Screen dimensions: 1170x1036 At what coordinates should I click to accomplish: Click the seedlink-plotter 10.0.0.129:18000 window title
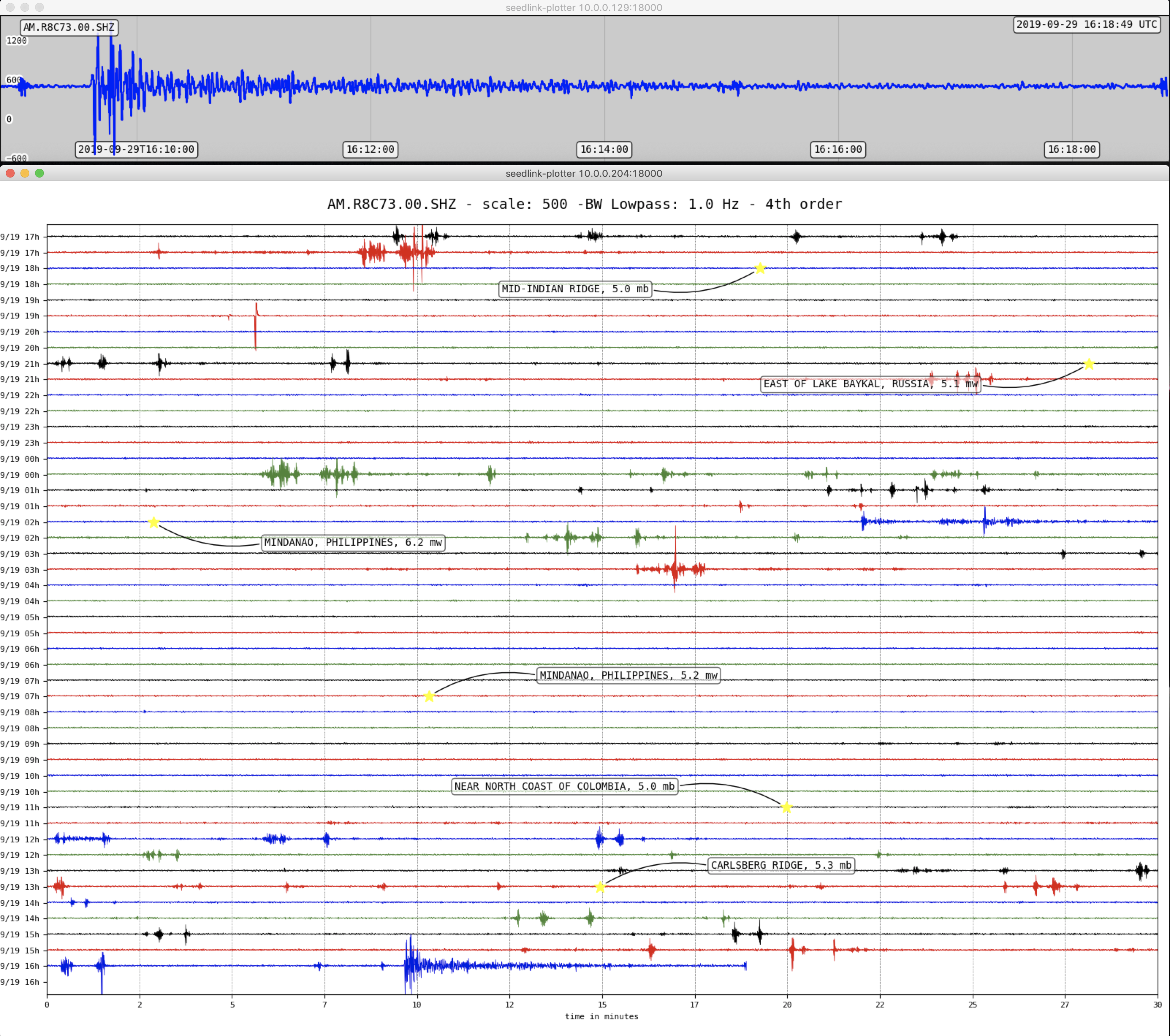(584, 7)
